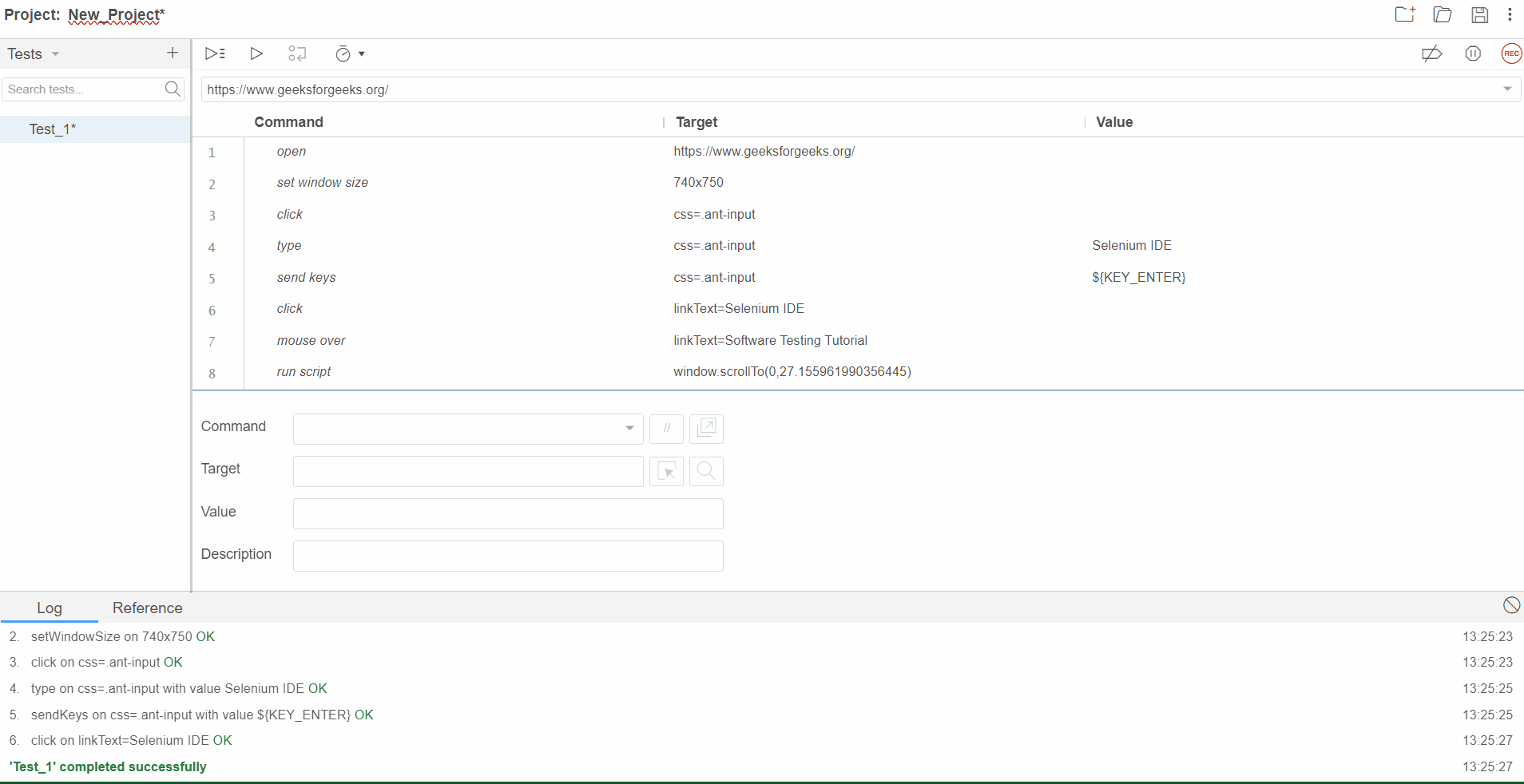Run the current test
1524x784 pixels.
256,53
